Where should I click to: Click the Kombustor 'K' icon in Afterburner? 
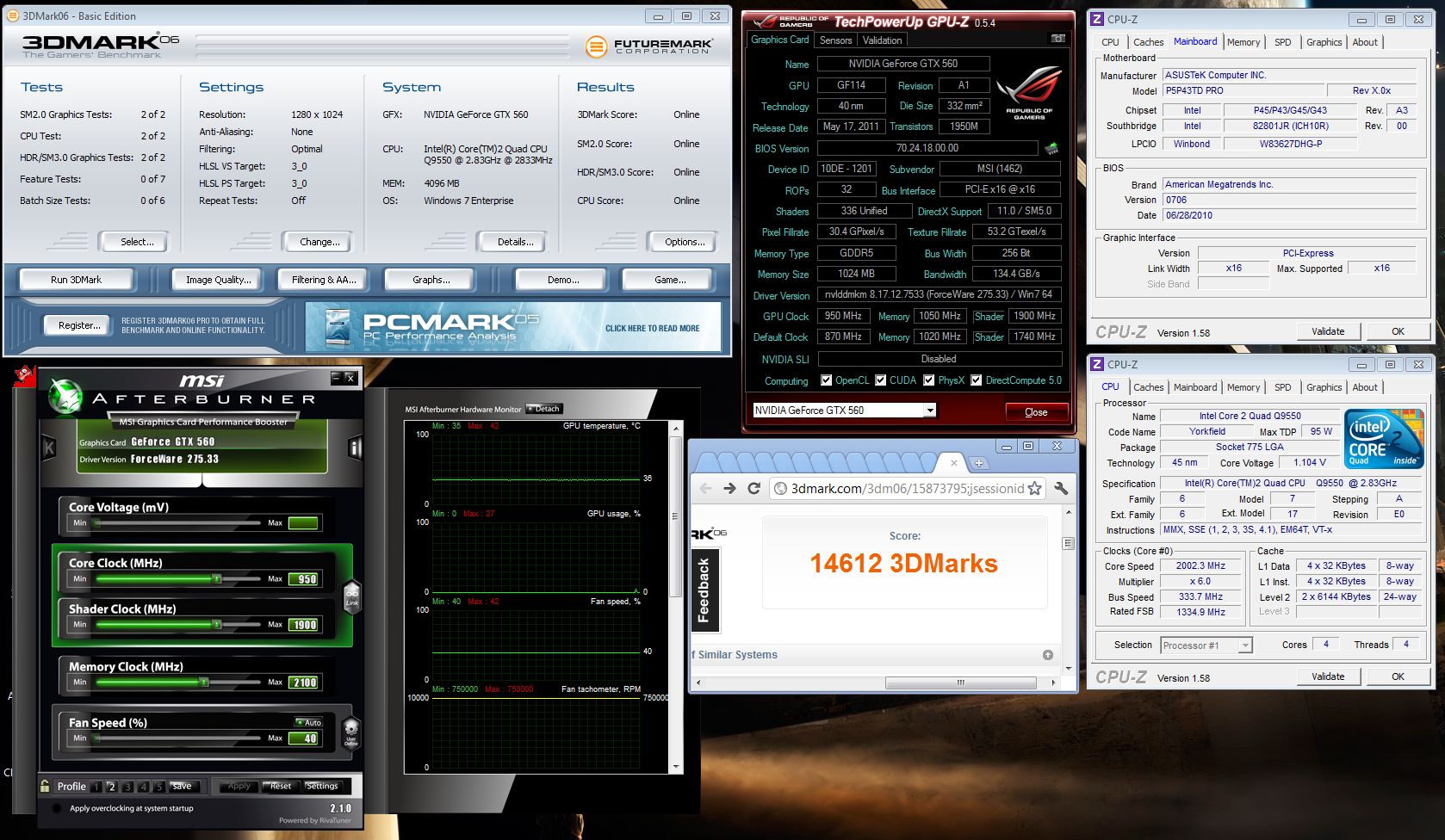[x=49, y=448]
